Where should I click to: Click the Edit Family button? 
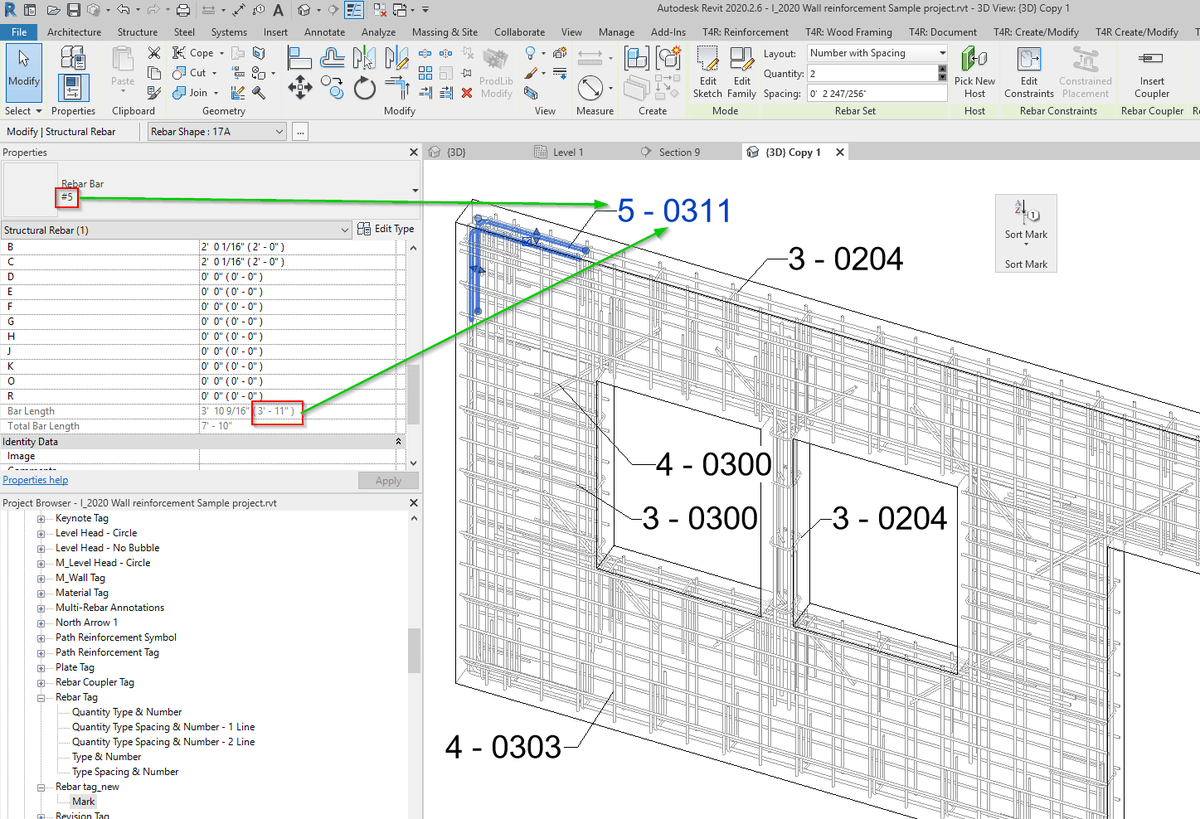point(742,72)
